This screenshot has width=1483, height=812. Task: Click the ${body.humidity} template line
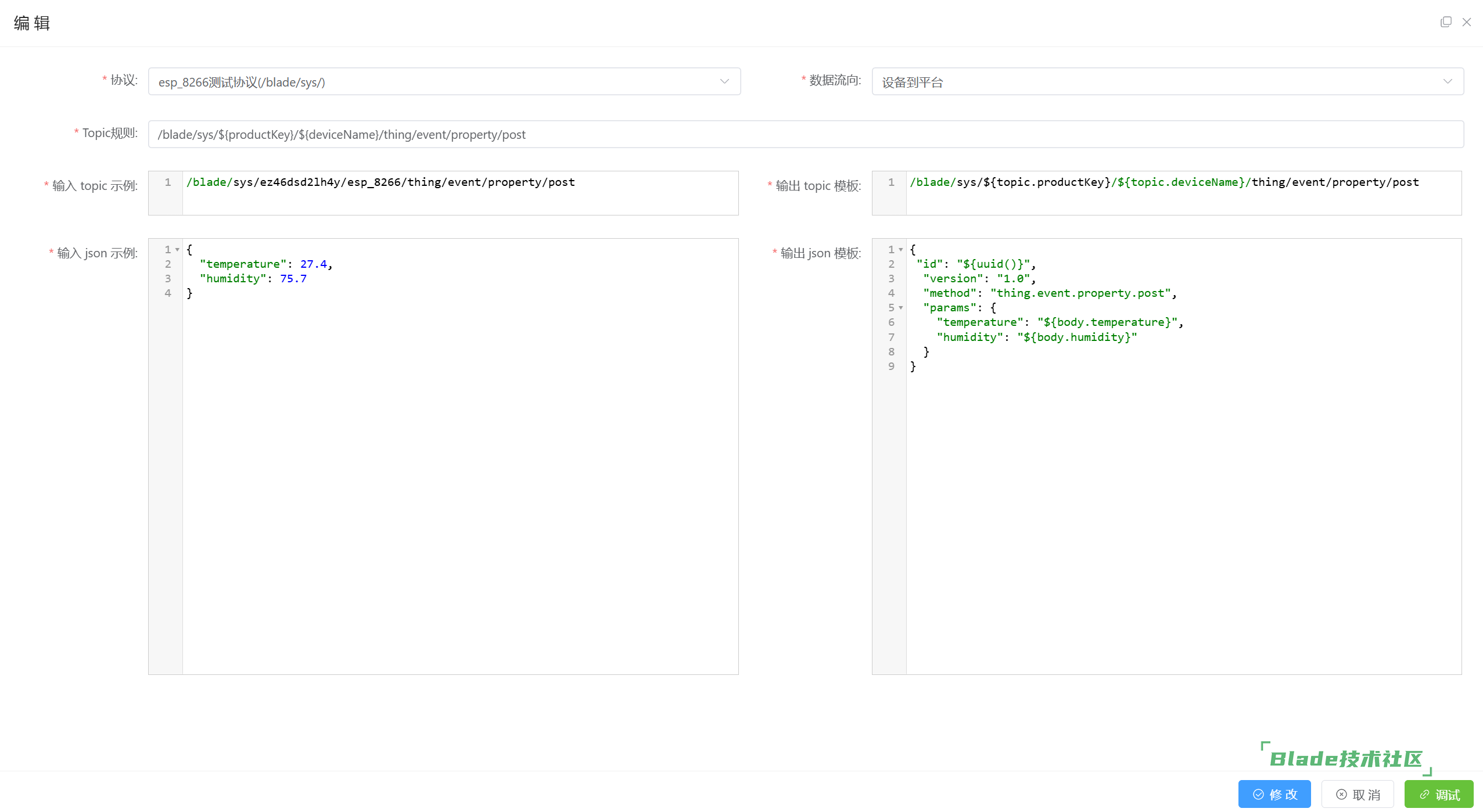click(1037, 337)
